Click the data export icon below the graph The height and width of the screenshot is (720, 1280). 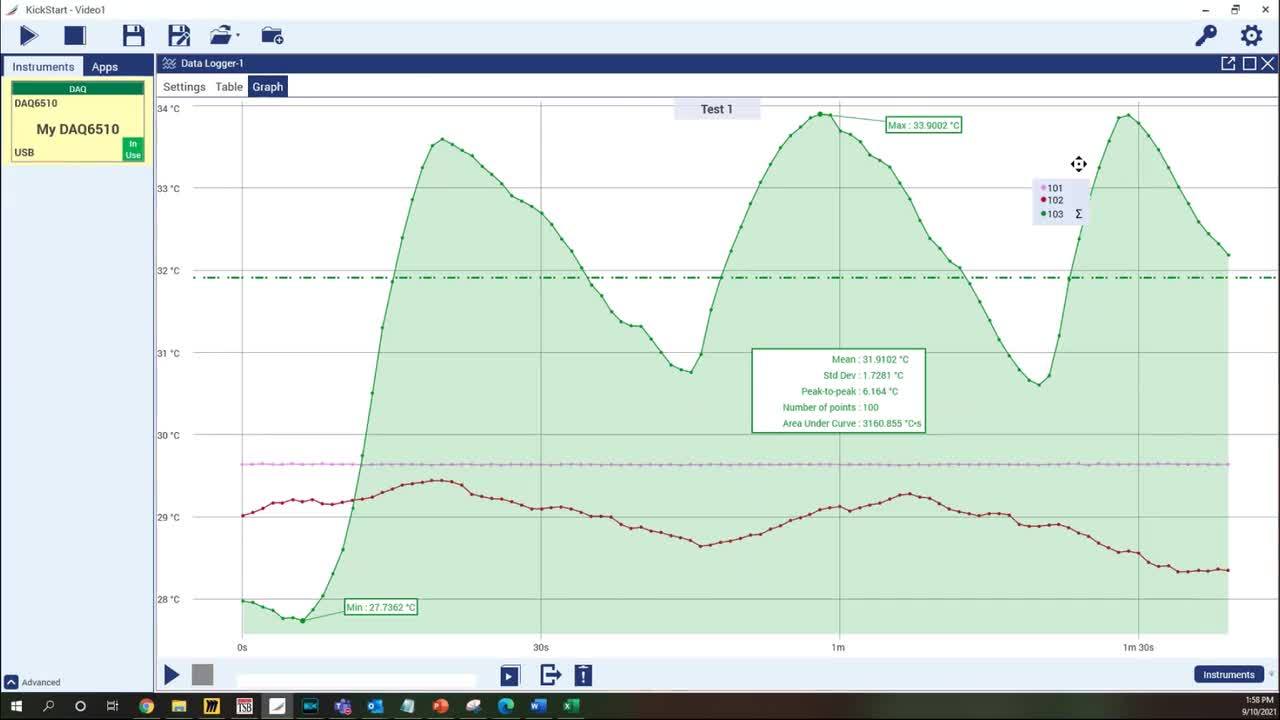tap(550, 675)
